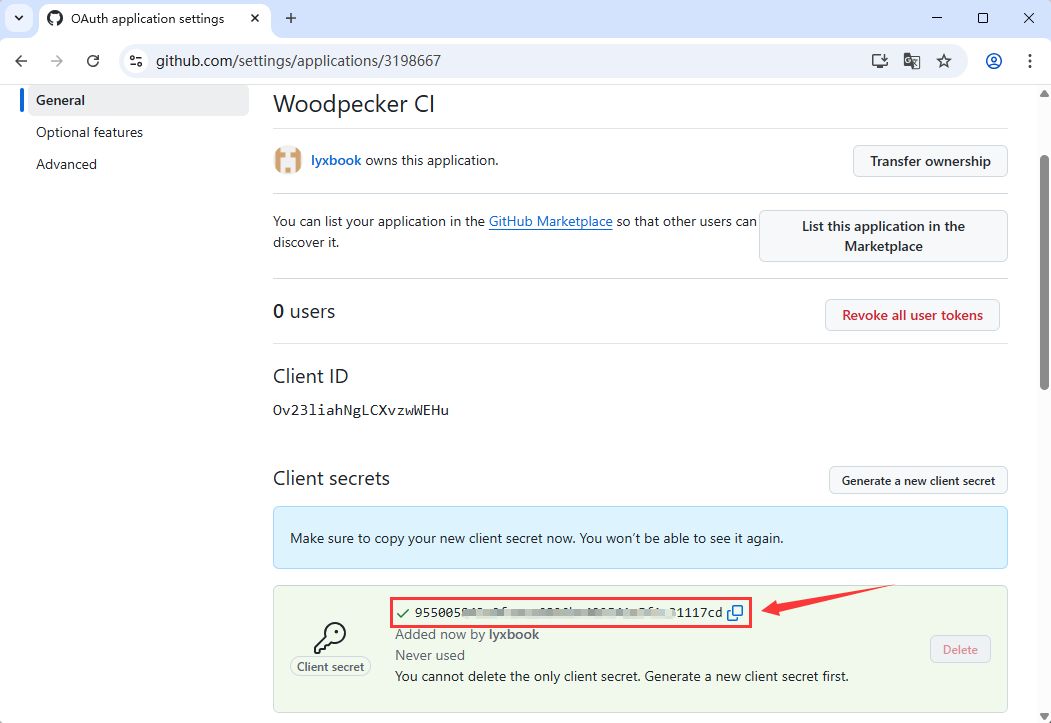Open Optional features in sidebar
The width and height of the screenshot is (1051, 723).
(89, 133)
